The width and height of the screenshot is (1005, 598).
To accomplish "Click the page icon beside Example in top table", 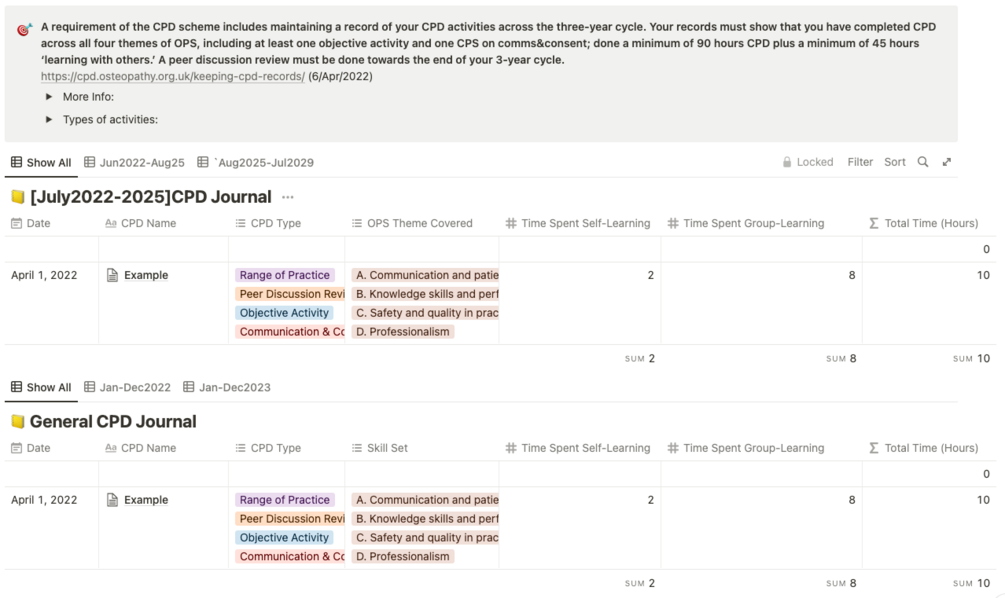I will click(x=113, y=275).
